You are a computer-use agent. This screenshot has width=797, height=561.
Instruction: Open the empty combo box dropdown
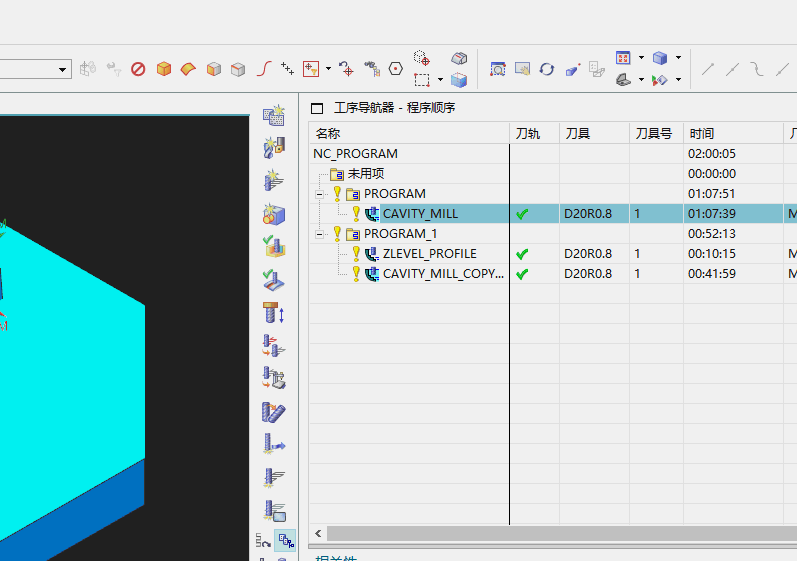point(63,69)
